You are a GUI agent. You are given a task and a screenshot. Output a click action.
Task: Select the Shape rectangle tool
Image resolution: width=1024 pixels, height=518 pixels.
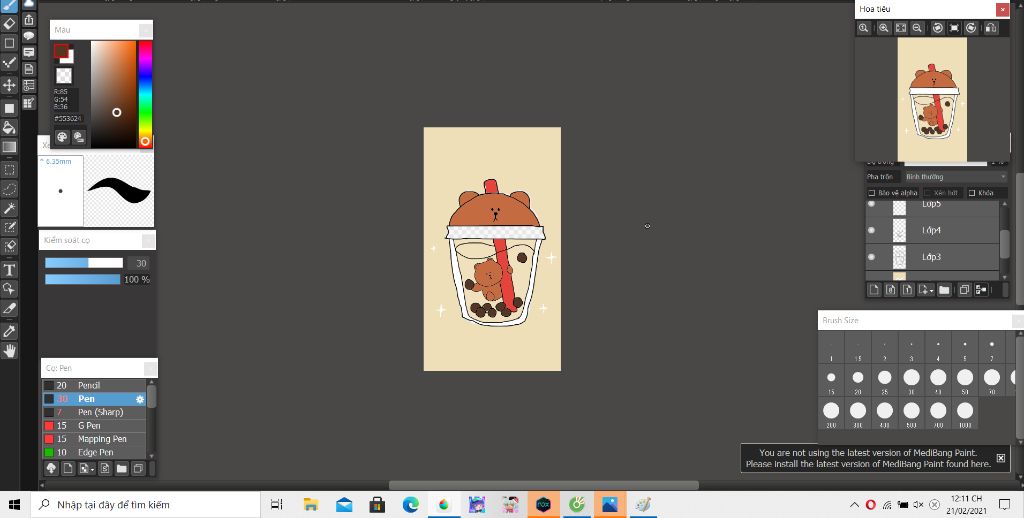[x=9, y=43]
